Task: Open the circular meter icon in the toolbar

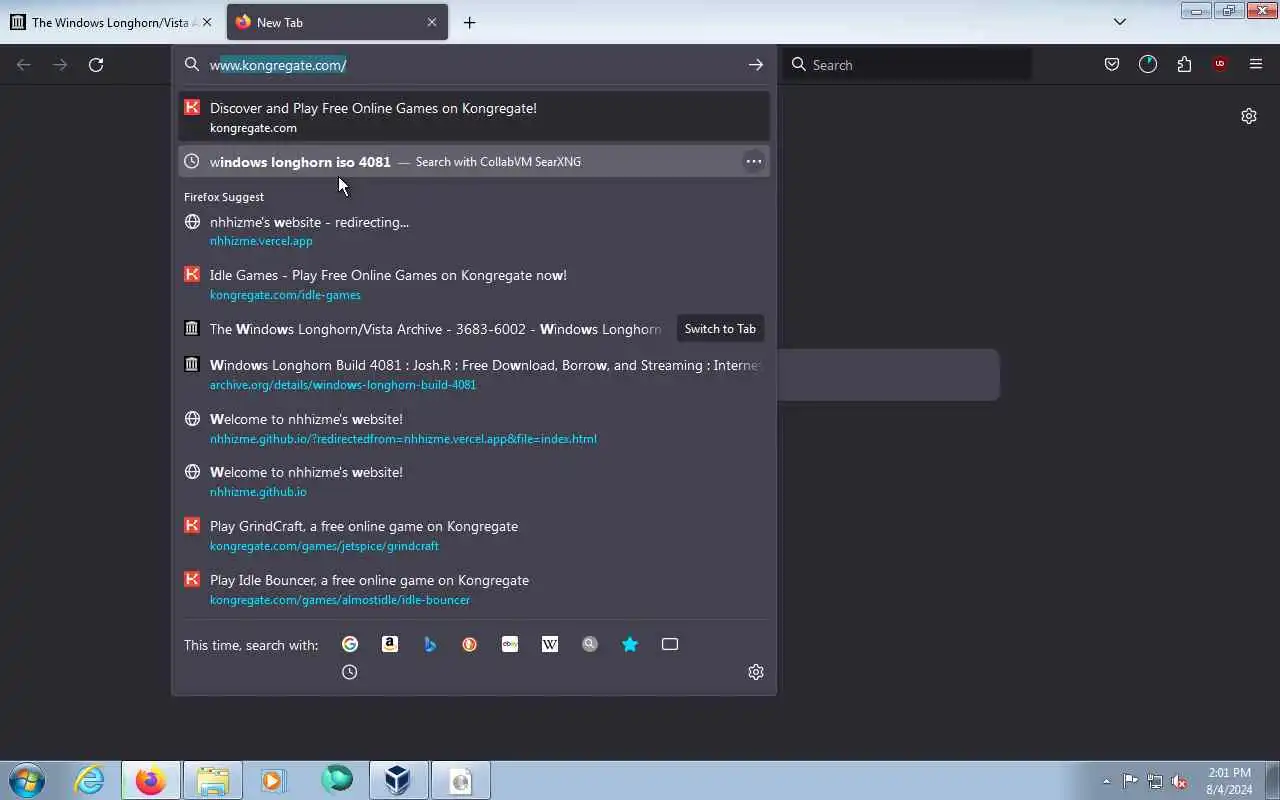Action: (x=1148, y=65)
